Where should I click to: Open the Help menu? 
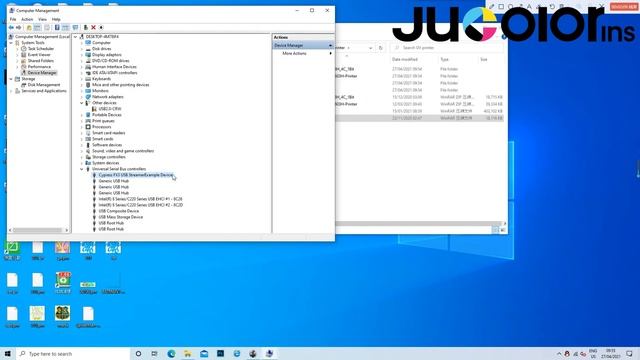point(56,19)
